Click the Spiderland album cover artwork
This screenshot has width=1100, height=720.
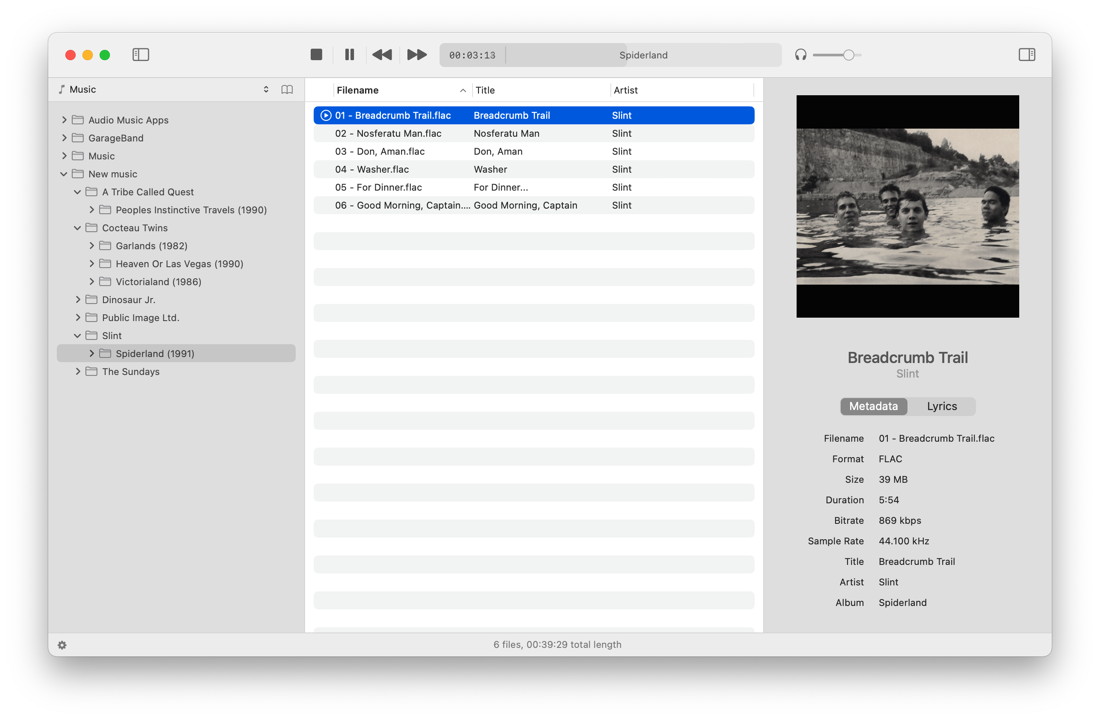point(907,207)
